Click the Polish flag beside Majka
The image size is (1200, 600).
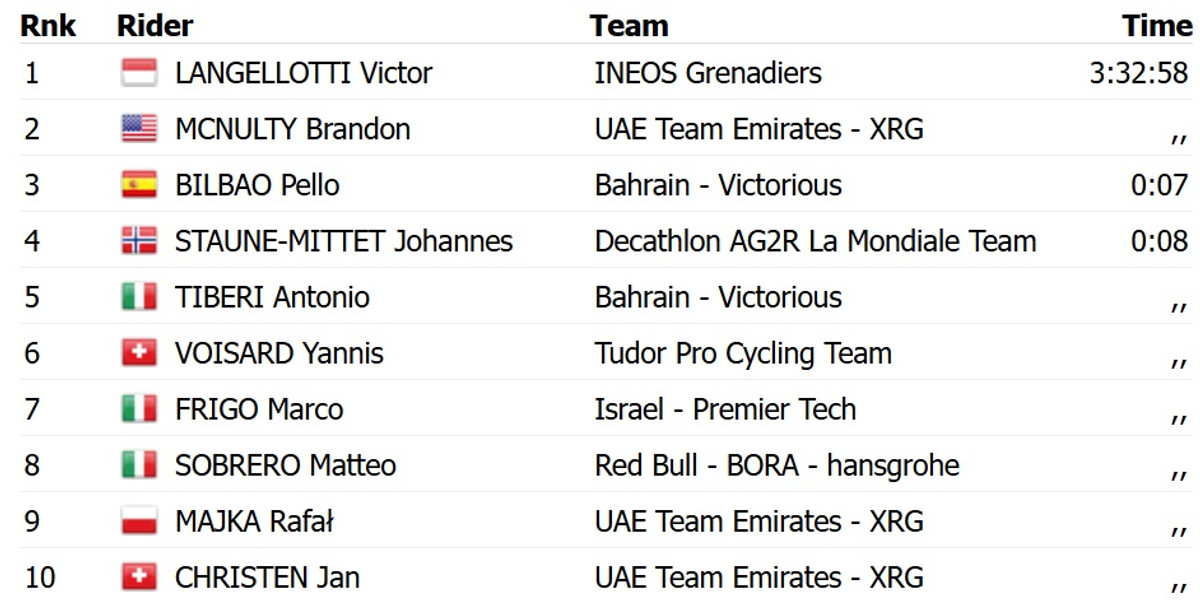[x=139, y=521]
